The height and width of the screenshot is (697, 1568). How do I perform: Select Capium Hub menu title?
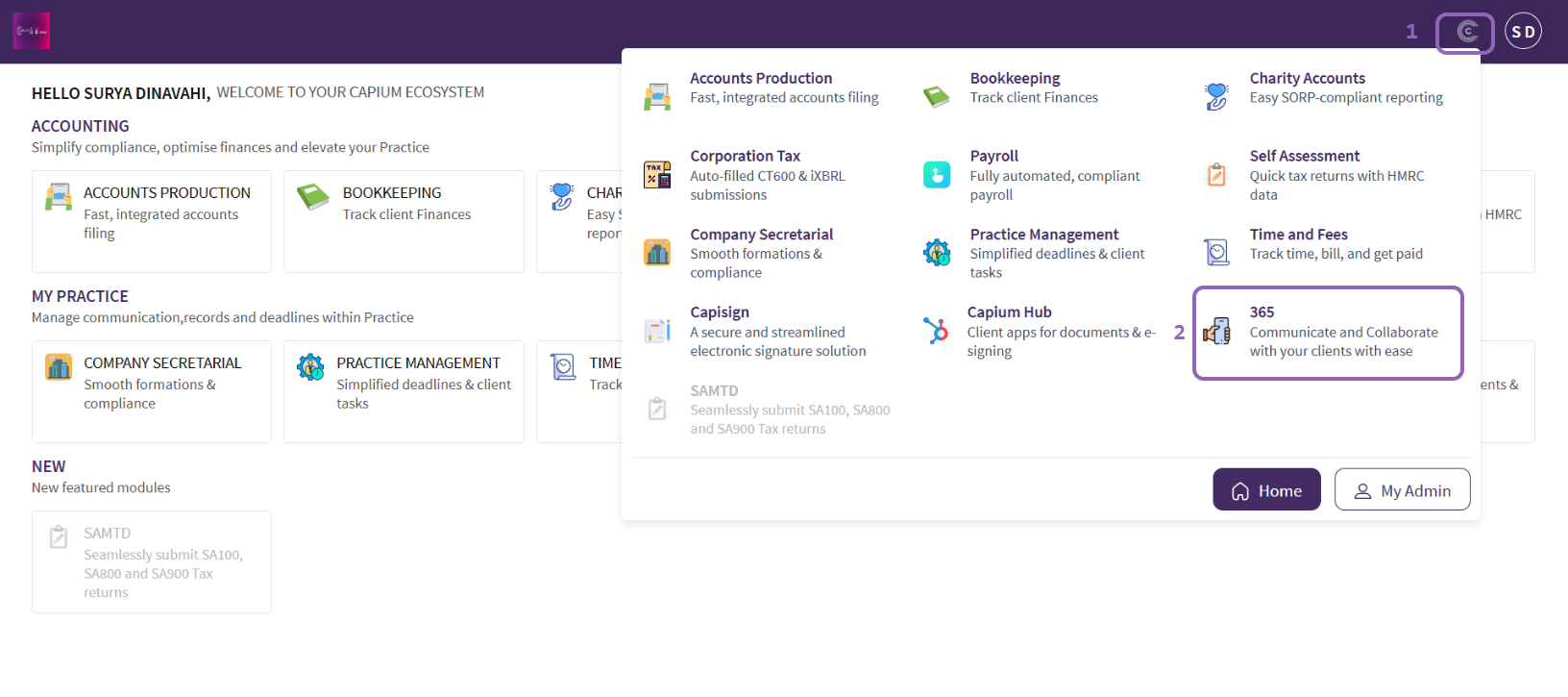point(1009,312)
